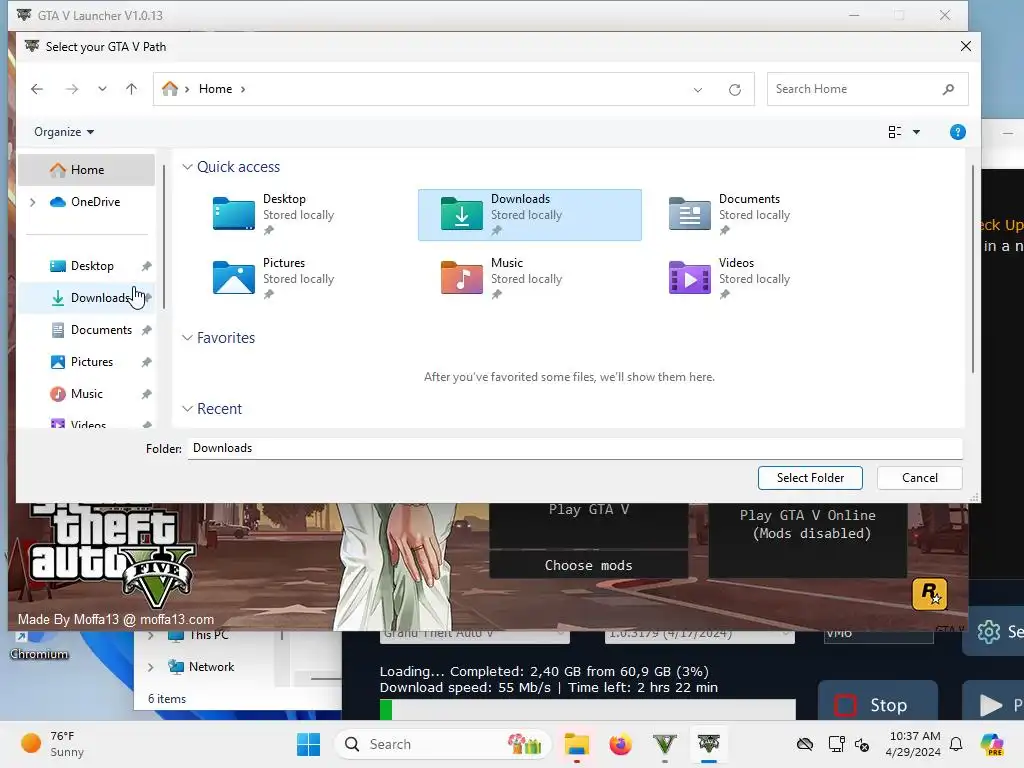Collapse the Quick access section
1024x768 pixels.
[x=187, y=167]
